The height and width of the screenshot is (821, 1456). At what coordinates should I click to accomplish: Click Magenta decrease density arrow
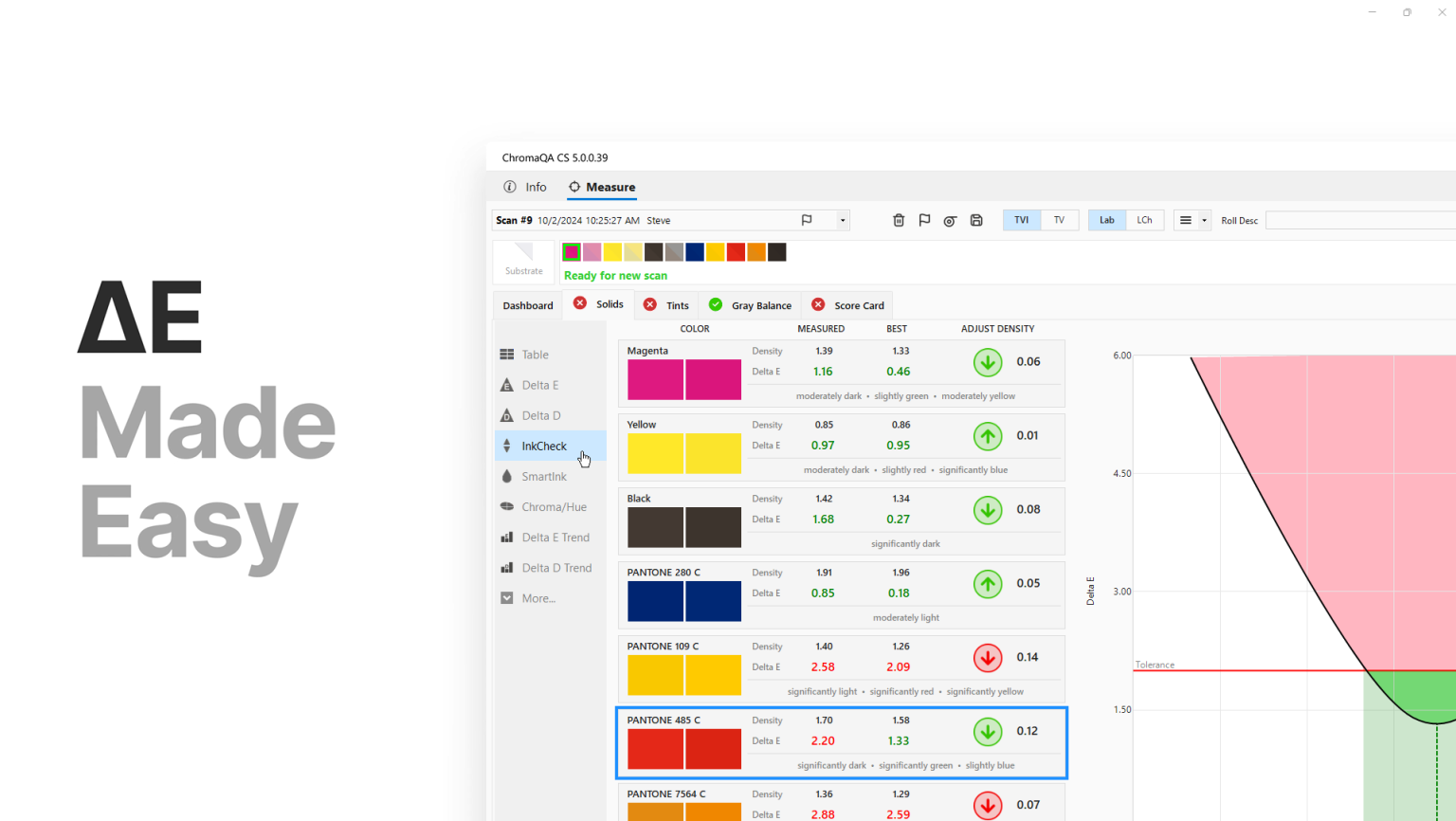pyautogui.click(x=988, y=362)
